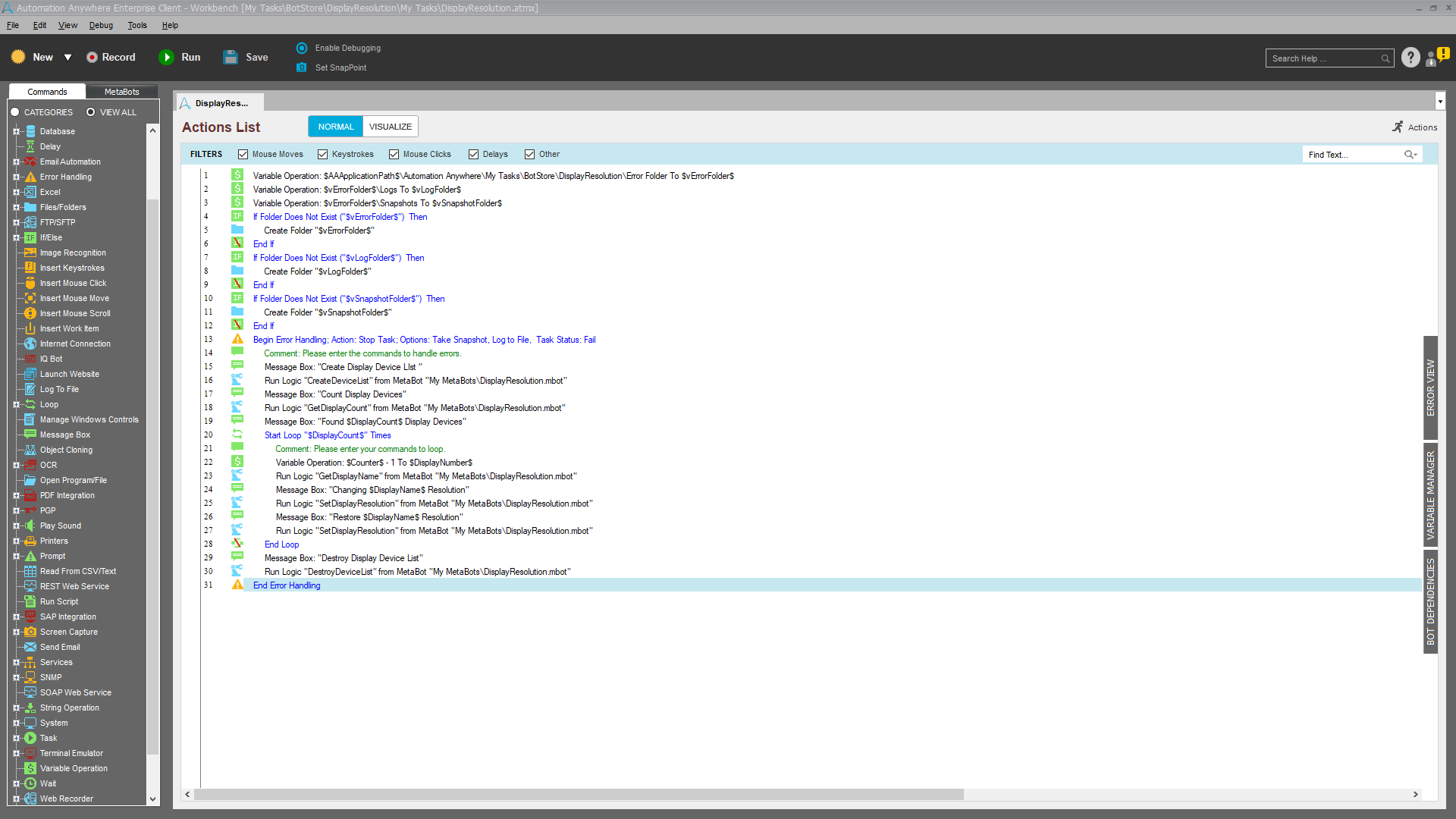Screen dimensions: 1456x819
Task: Open help via question mark icon
Action: 1410,58
